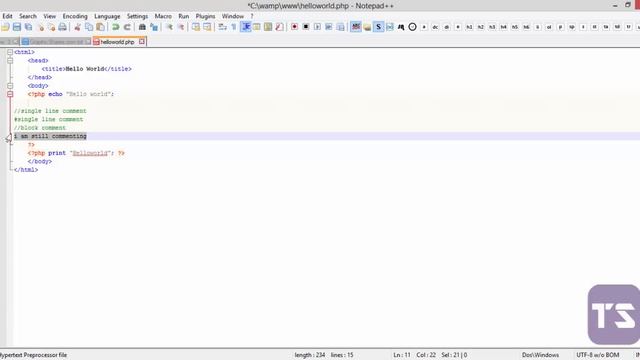The width and height of the screenshot is (640, 360).
Task: Close the helloworld.php tab
Action: coord(142,42)
